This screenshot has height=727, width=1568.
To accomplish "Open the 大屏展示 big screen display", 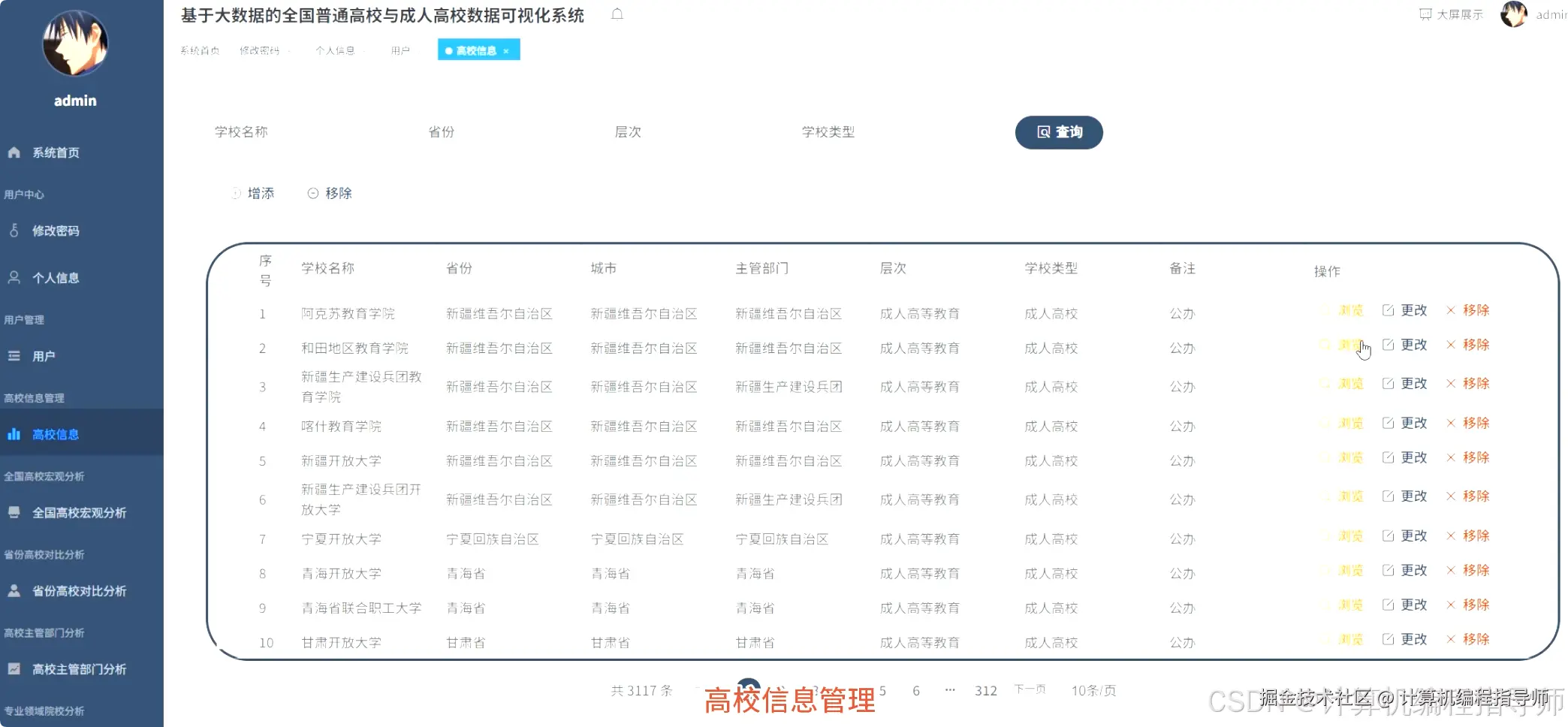I will (x=1451, y=14).
